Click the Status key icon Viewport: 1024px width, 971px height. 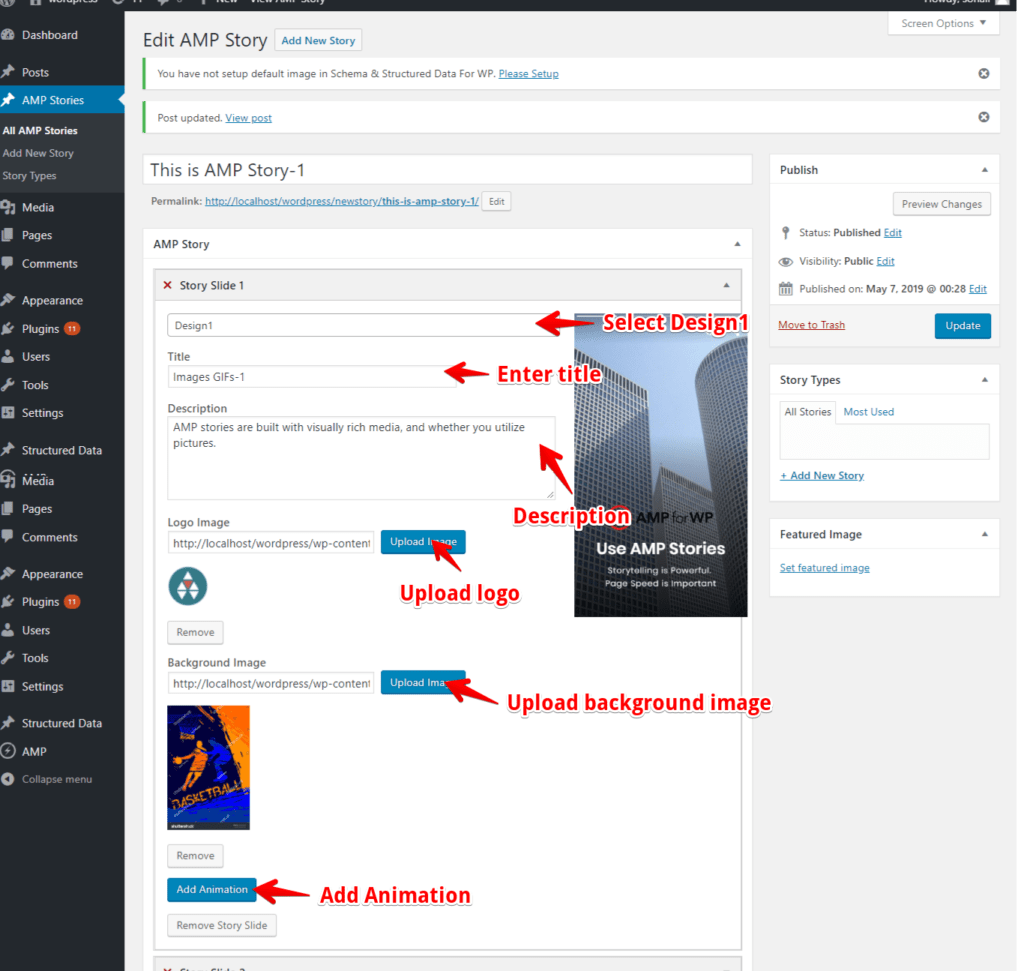pyautogui.click(x=786, y=232)
